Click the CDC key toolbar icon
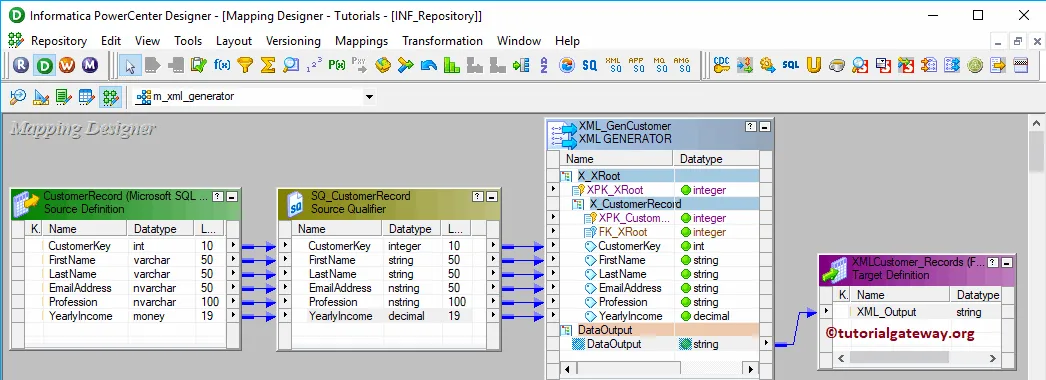The image size is (1046, 380). pyautogui.click(x=722, y=65)
